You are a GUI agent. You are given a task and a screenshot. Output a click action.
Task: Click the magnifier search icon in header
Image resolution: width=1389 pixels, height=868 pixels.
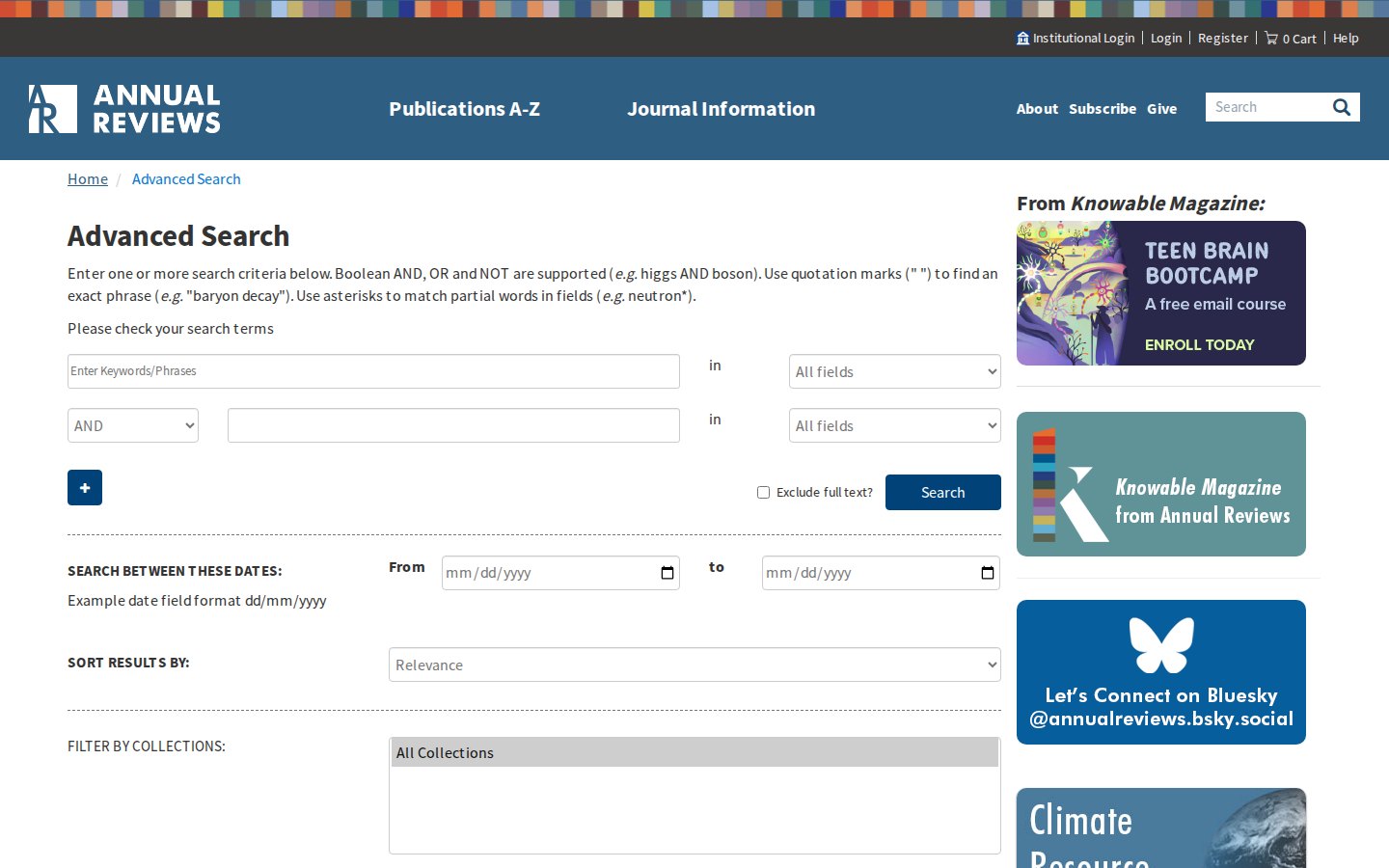[x=1342, y=107]
